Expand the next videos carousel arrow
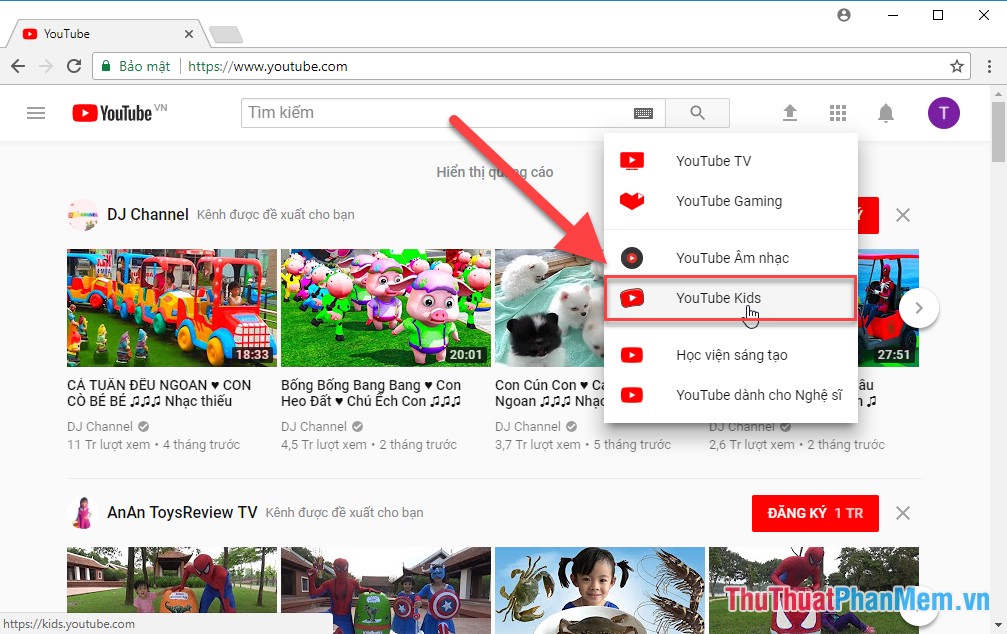This screenshot has height=634, width=1007. [919, 308]
